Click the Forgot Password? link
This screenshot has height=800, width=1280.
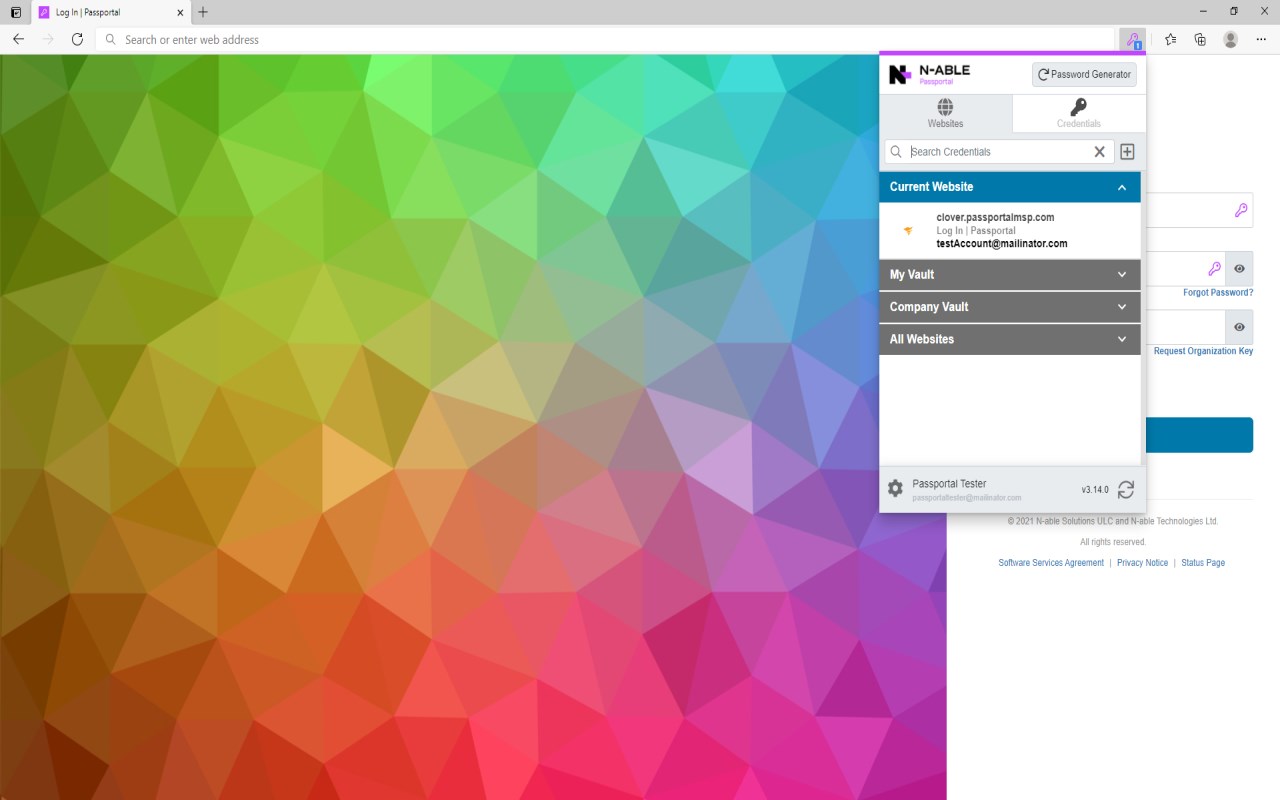pyautogui.click(x=1218, y=293)
